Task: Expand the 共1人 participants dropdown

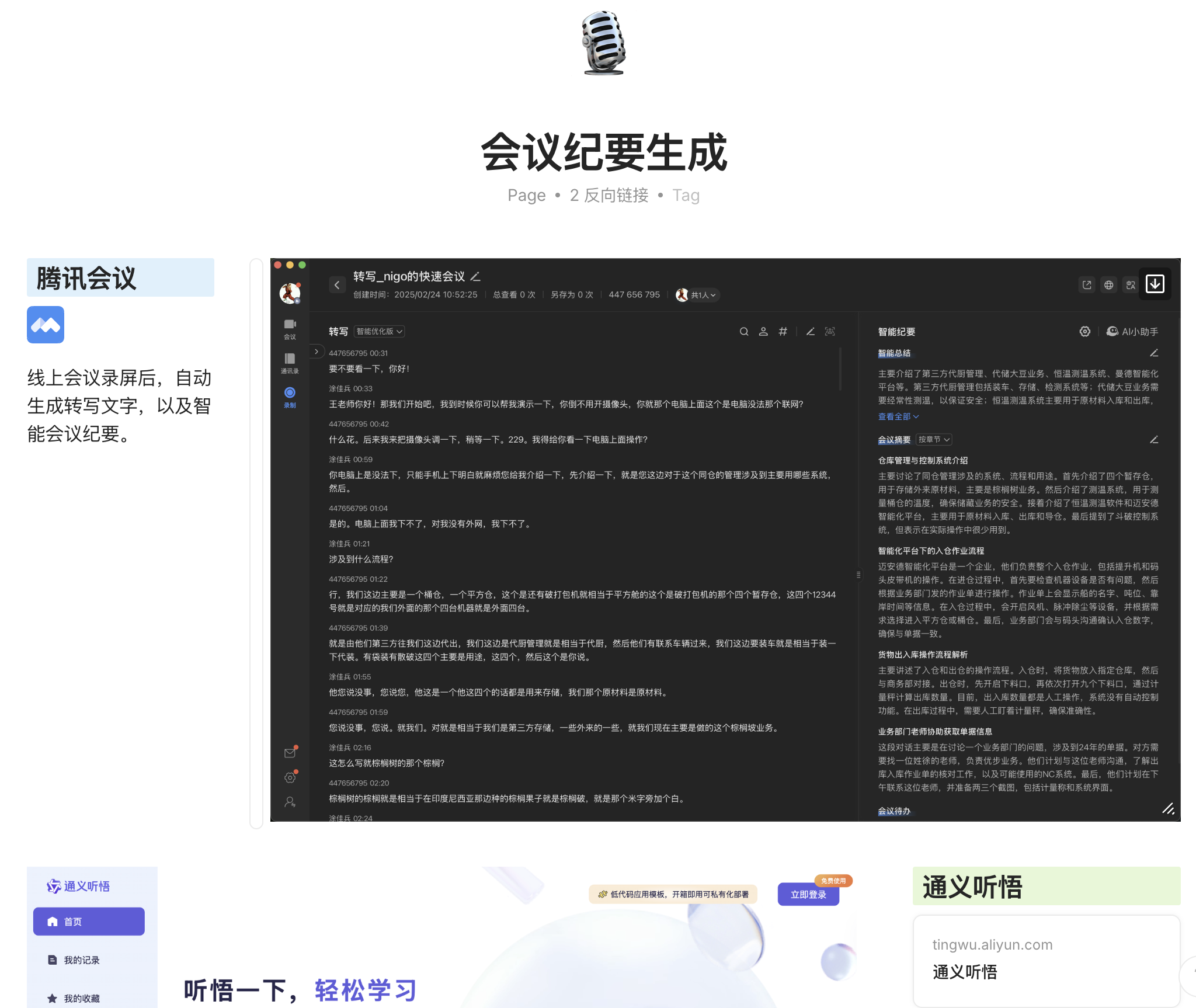Action: (x=698, y=295)
